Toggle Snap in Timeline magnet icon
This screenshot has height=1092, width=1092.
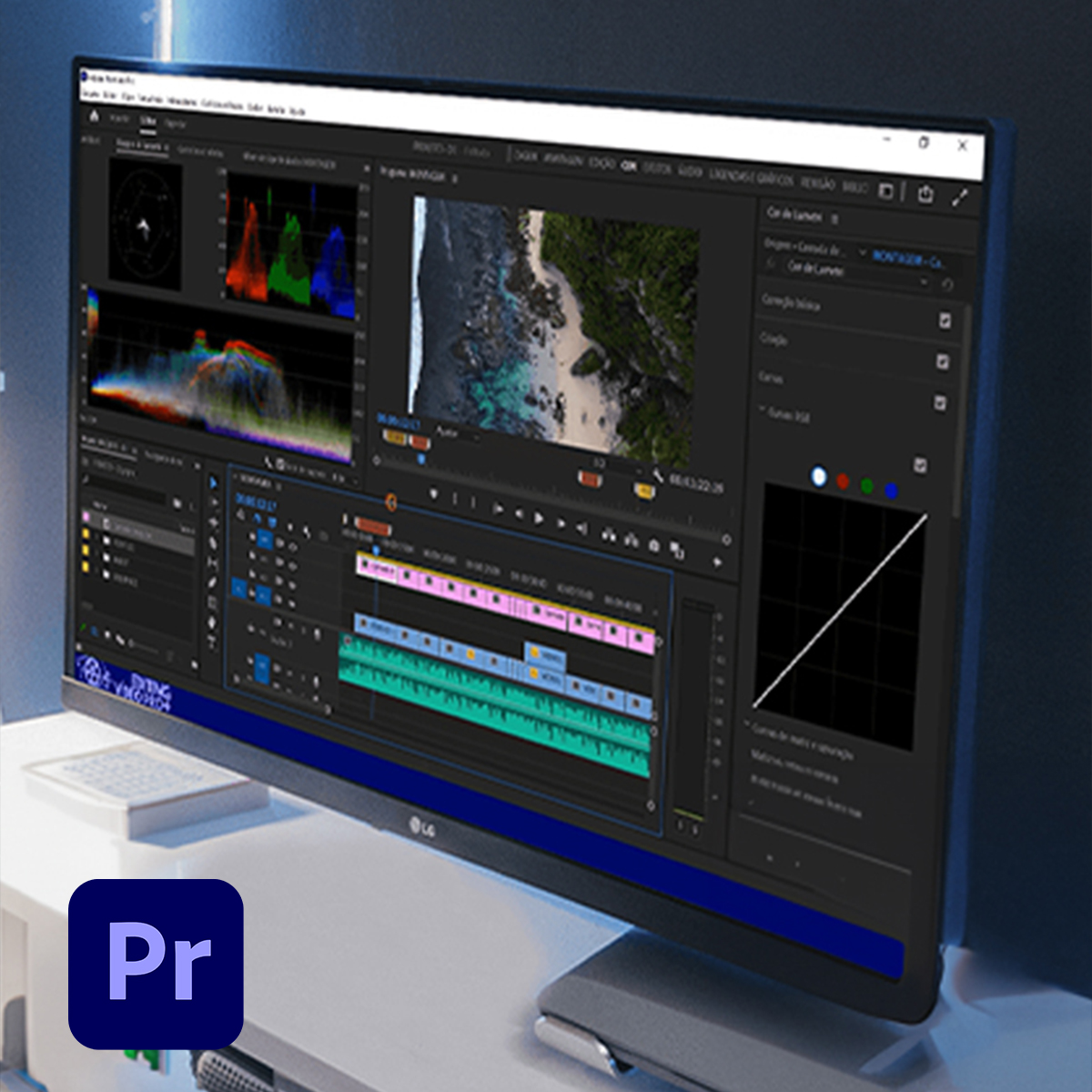coord(256,518)
